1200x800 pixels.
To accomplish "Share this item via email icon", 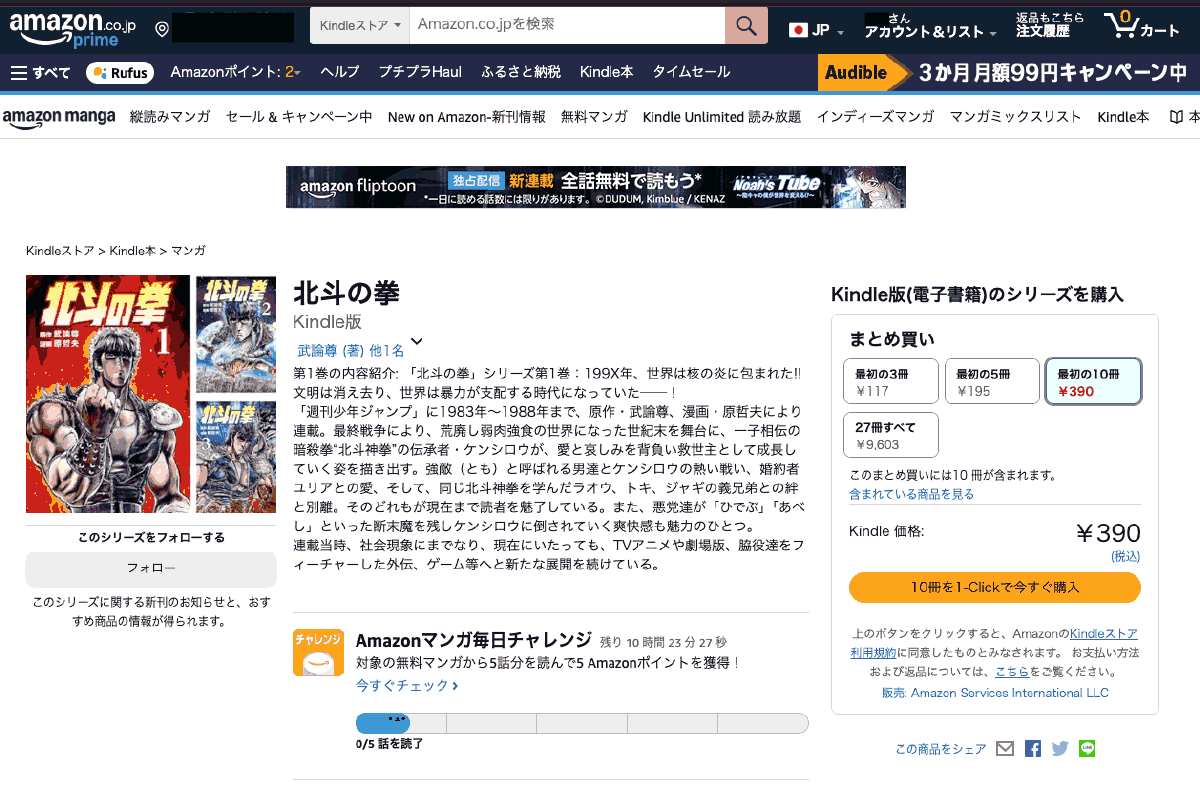I will 1005,748.
